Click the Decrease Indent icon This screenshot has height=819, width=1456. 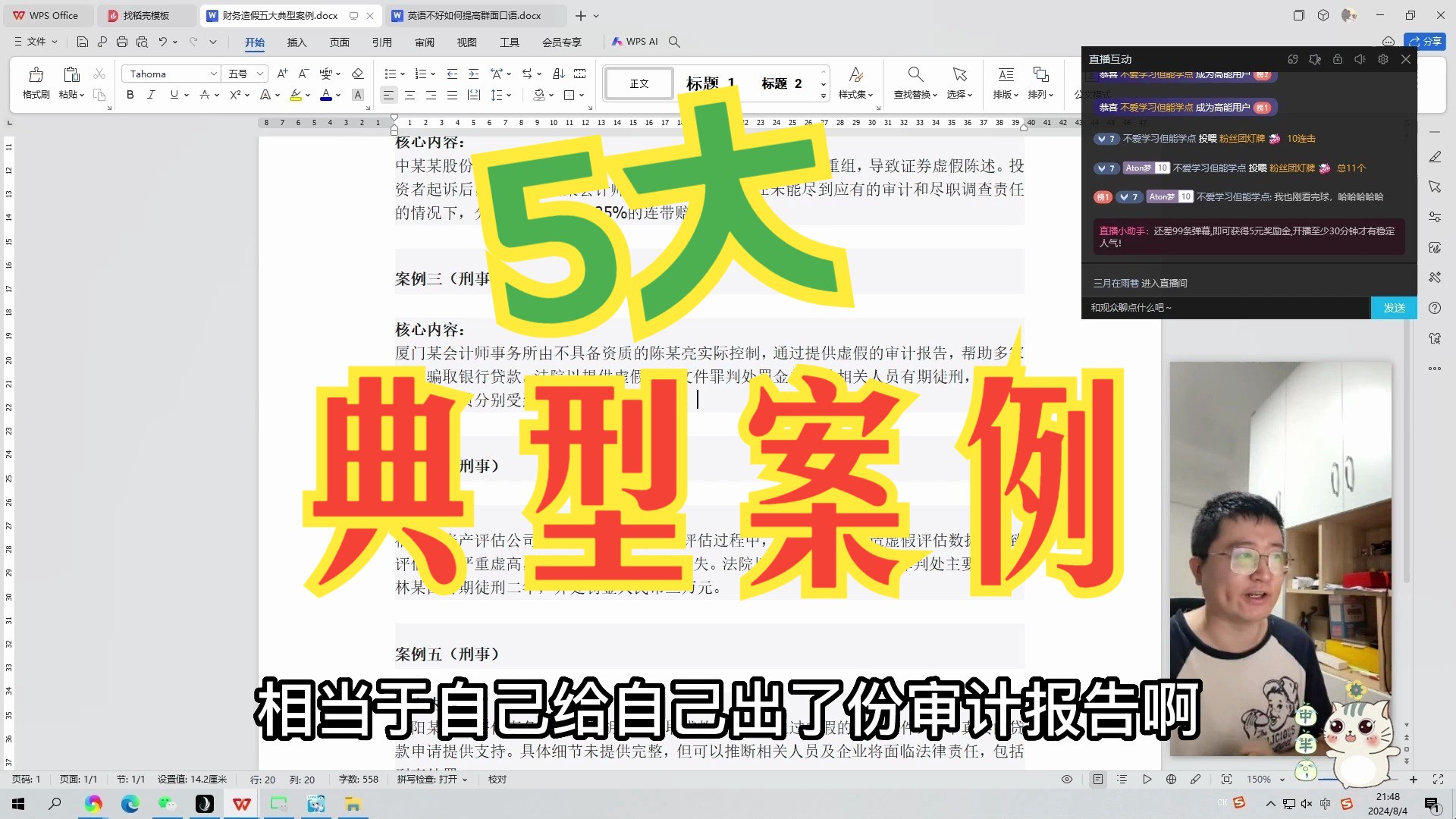click(452, 74)
